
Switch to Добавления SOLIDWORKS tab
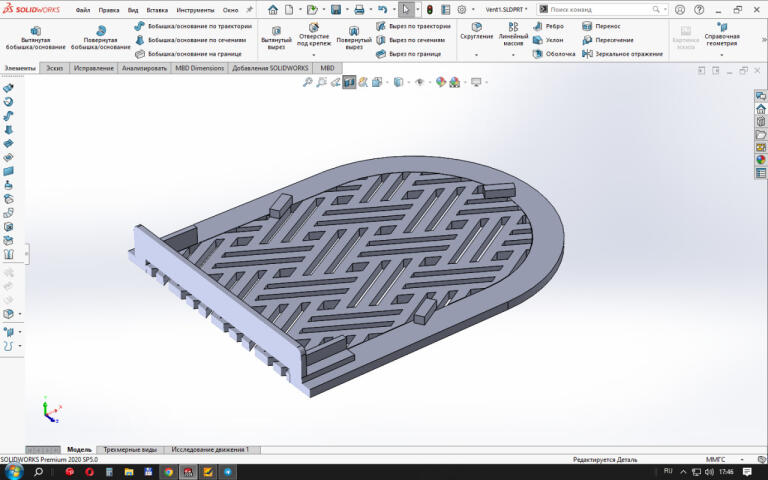point(270,68)
